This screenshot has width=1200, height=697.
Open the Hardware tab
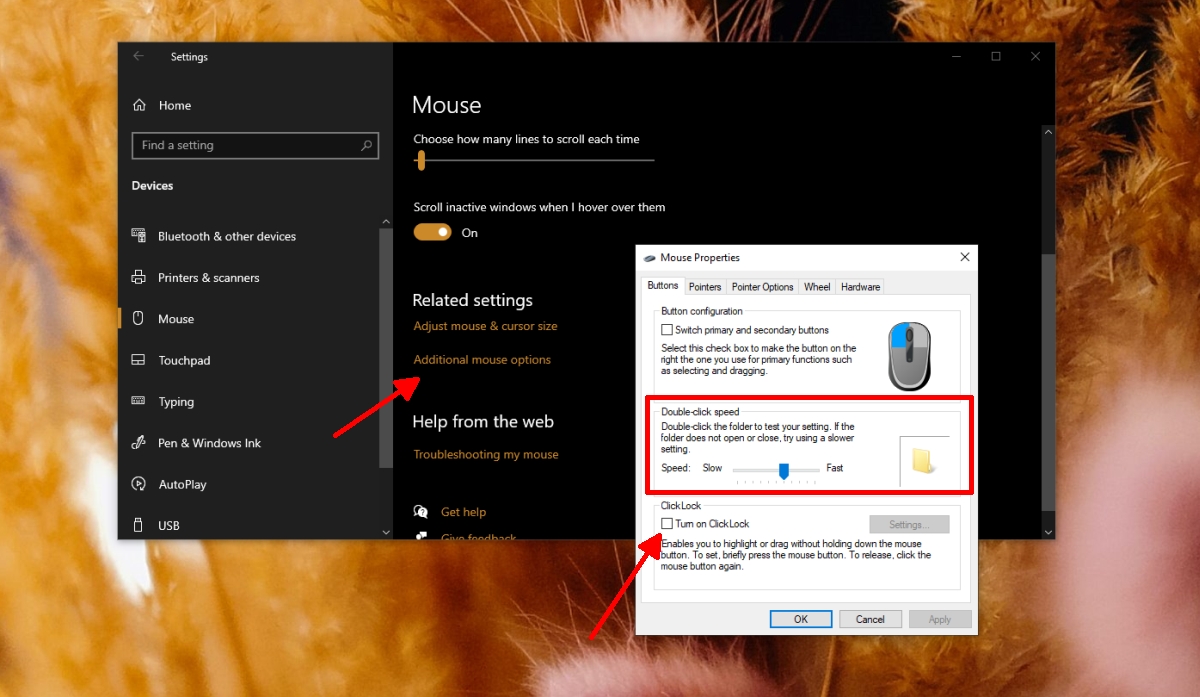click(x=859, y=286)
